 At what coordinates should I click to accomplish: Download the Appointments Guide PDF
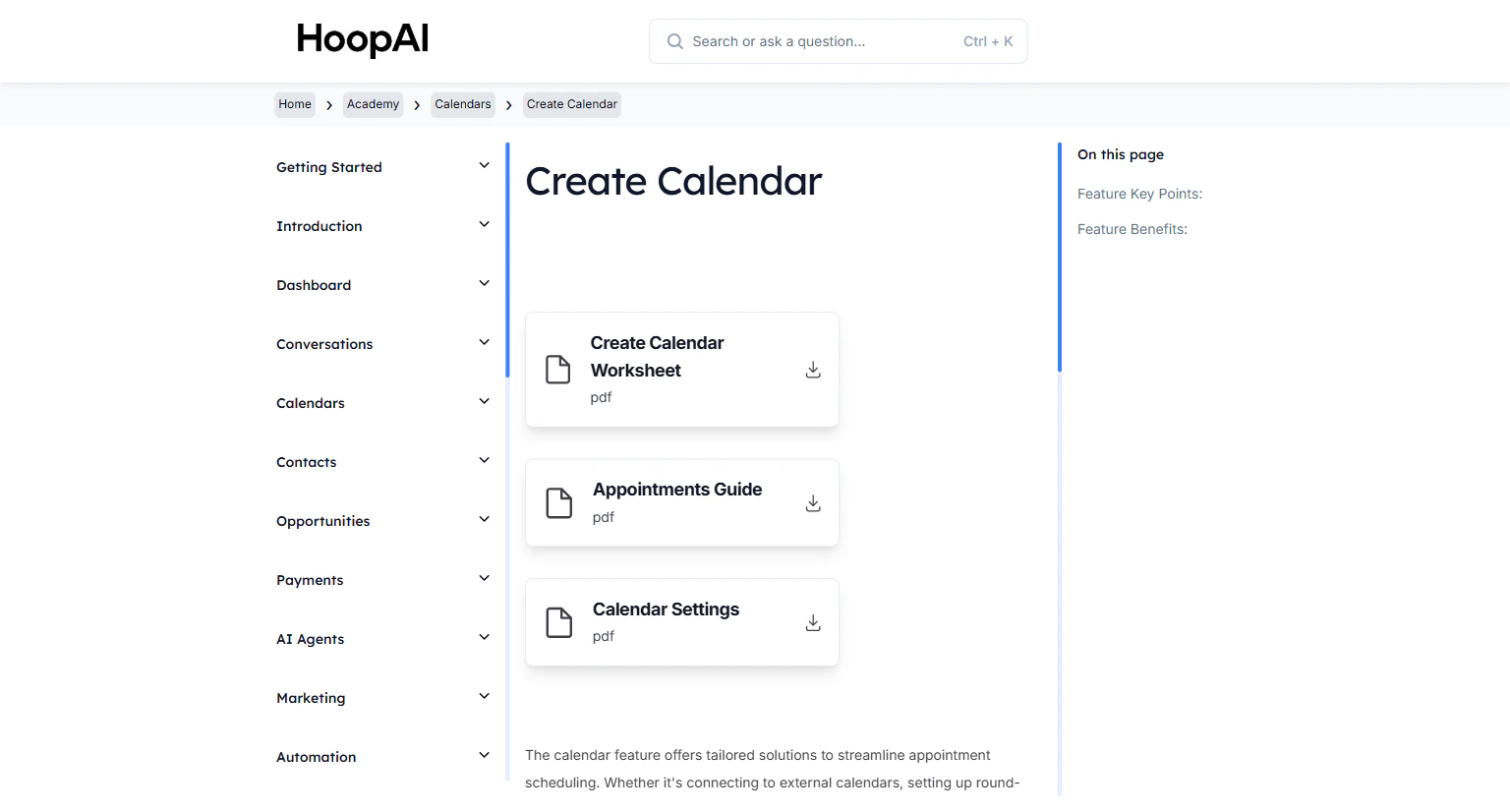click(813, 502)
